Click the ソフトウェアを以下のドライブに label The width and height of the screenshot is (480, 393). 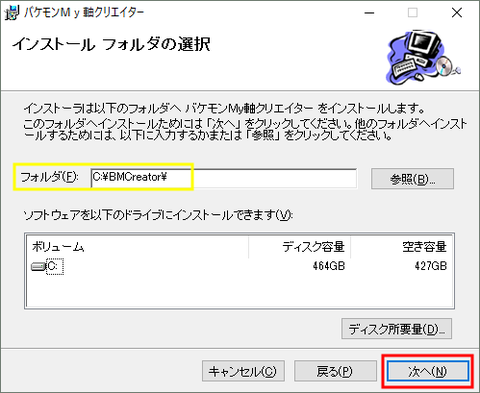(x=158, y=215)
